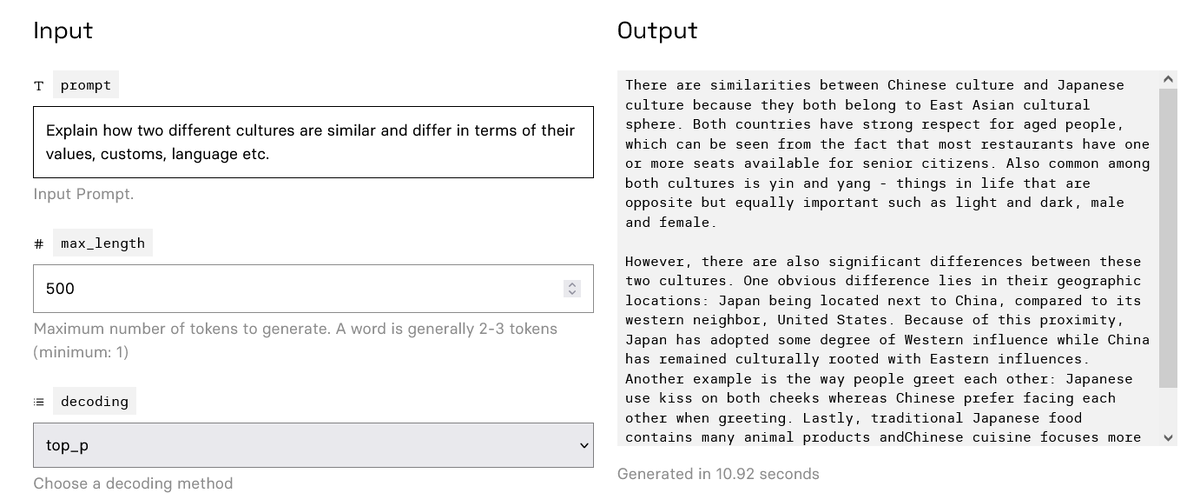Click the max_length field label
The image size is (1200, 493).
tap(103, 243)
